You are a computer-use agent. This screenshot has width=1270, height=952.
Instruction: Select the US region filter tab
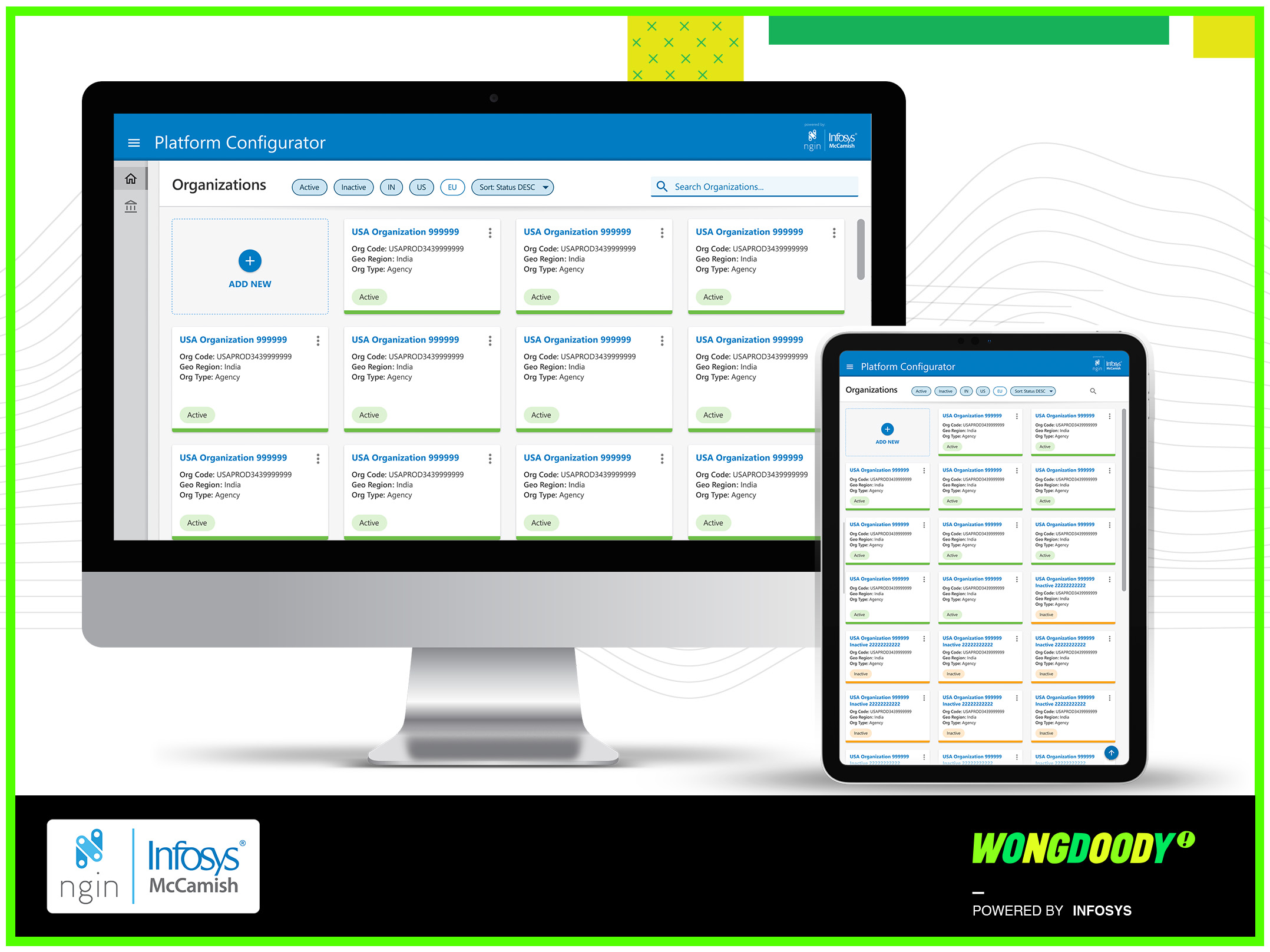coord(423,187)
